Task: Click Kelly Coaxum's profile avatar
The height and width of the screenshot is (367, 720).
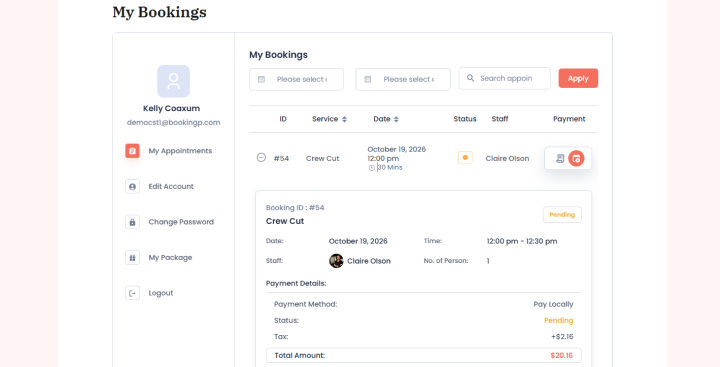Action: (x=173, y=81)
